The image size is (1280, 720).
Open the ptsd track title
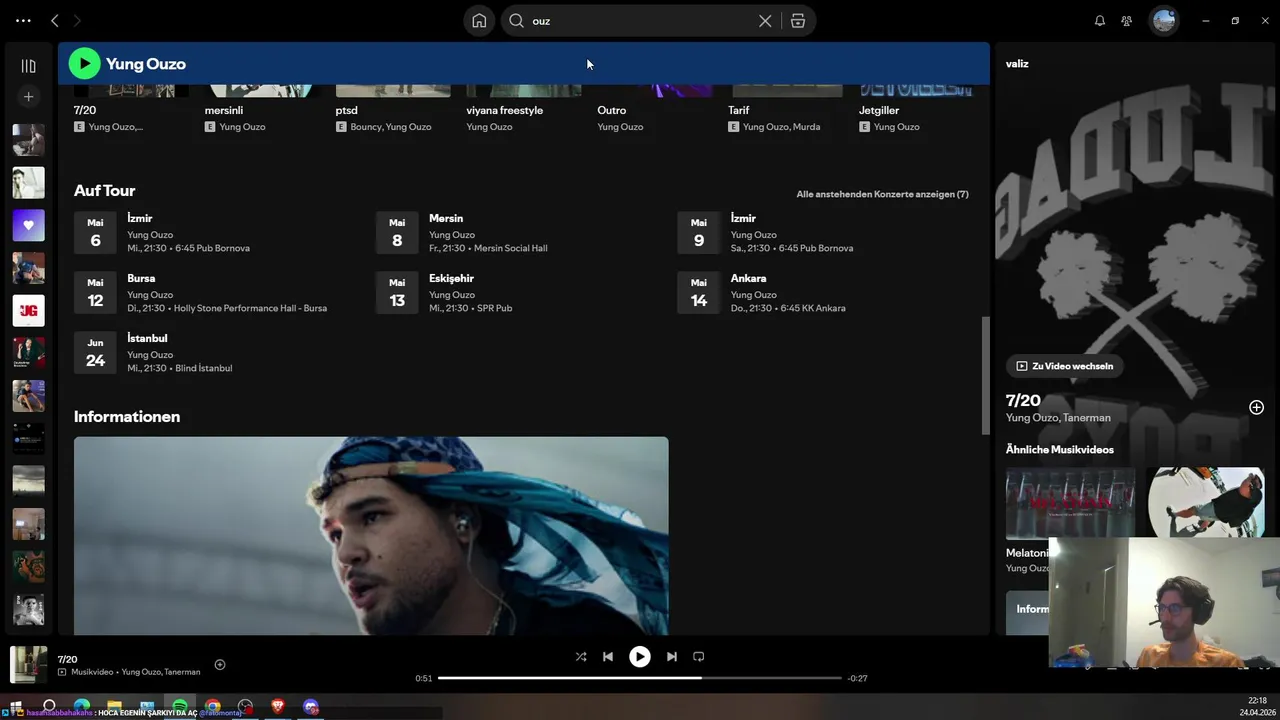pyautogui.click(x=347, y=110)
